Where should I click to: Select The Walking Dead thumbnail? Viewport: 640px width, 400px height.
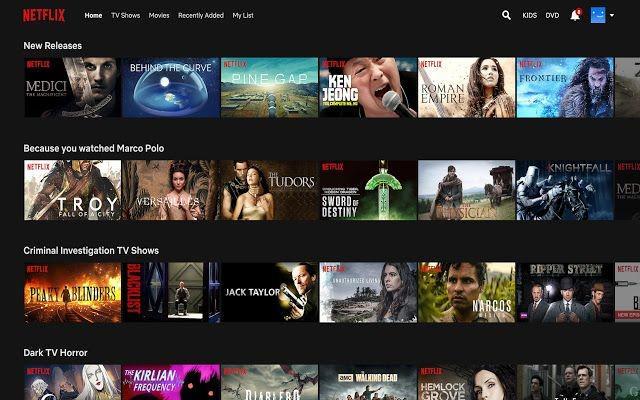pos(368,382)
